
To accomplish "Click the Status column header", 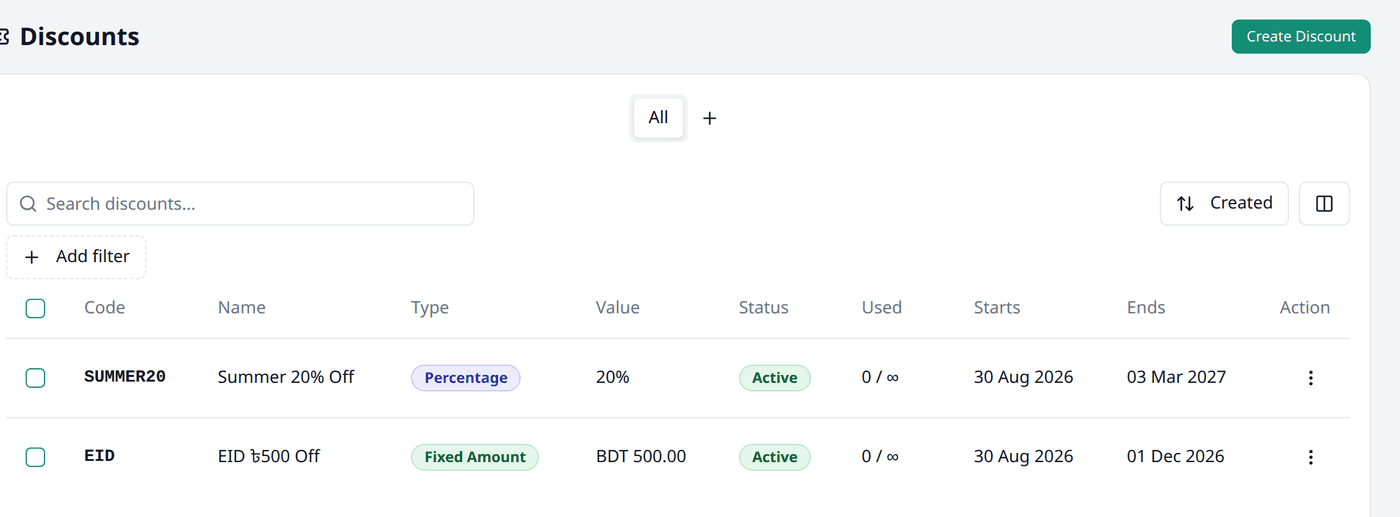I will (764, 308).
